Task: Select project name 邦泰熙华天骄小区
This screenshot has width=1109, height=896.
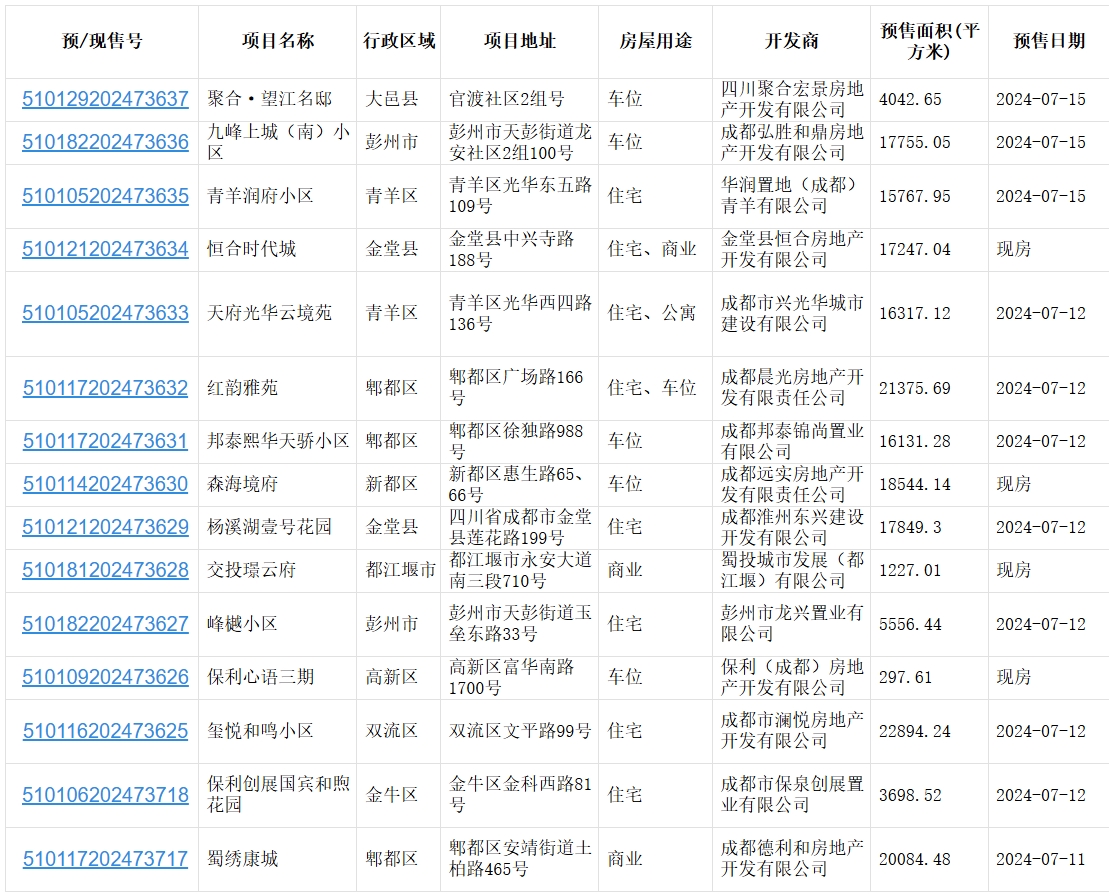Action: tap(278, 441)
